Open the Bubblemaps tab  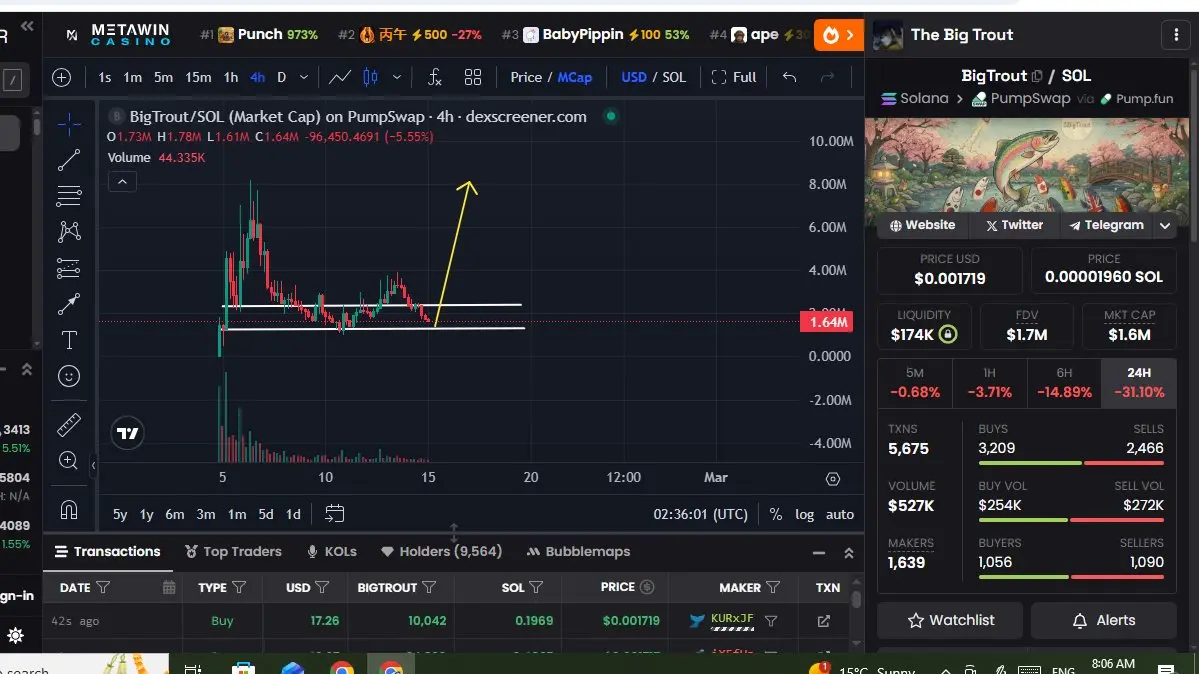pos(578,552)
